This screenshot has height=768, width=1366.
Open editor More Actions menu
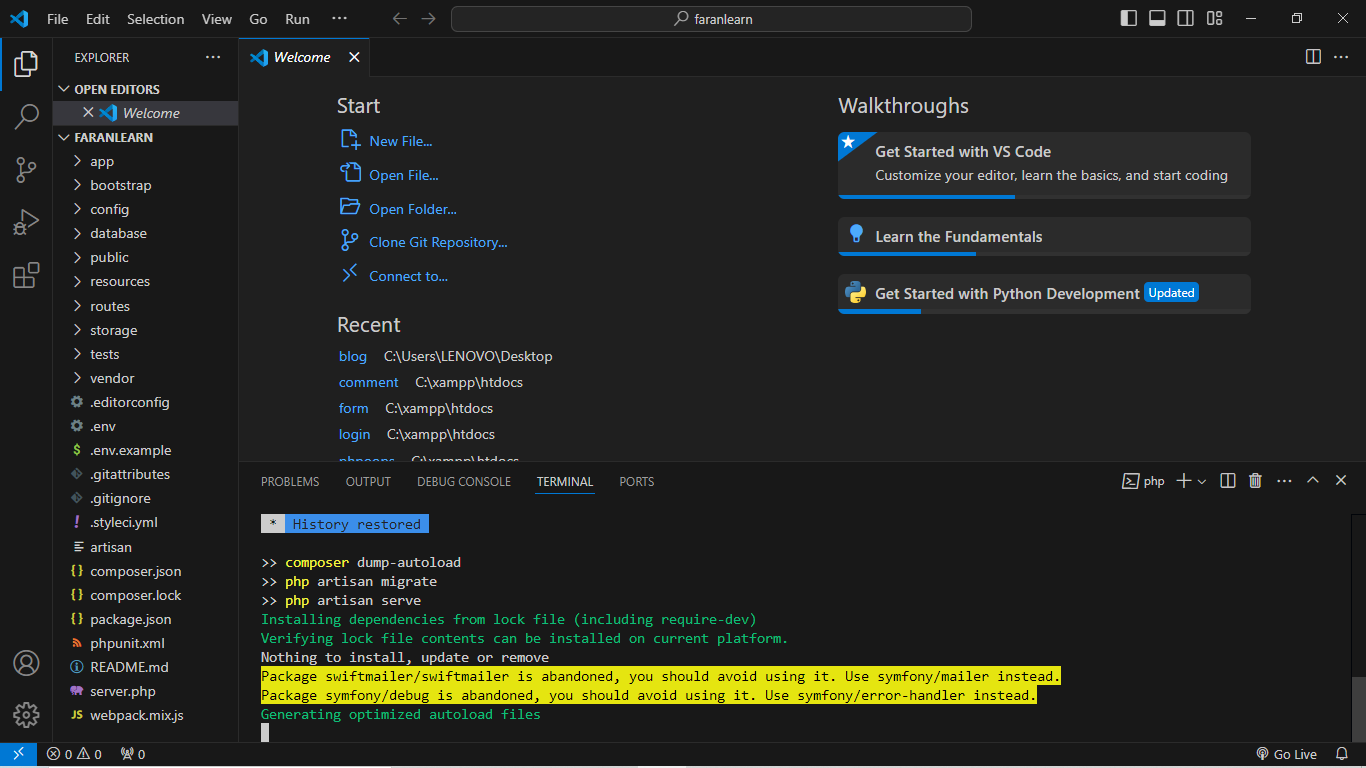click(1342, 57)
